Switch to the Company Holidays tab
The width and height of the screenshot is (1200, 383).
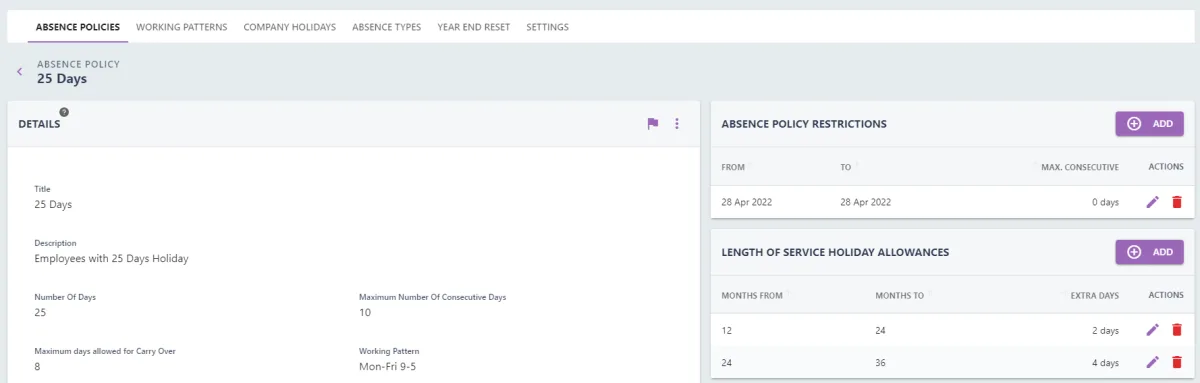coord(290,27)
